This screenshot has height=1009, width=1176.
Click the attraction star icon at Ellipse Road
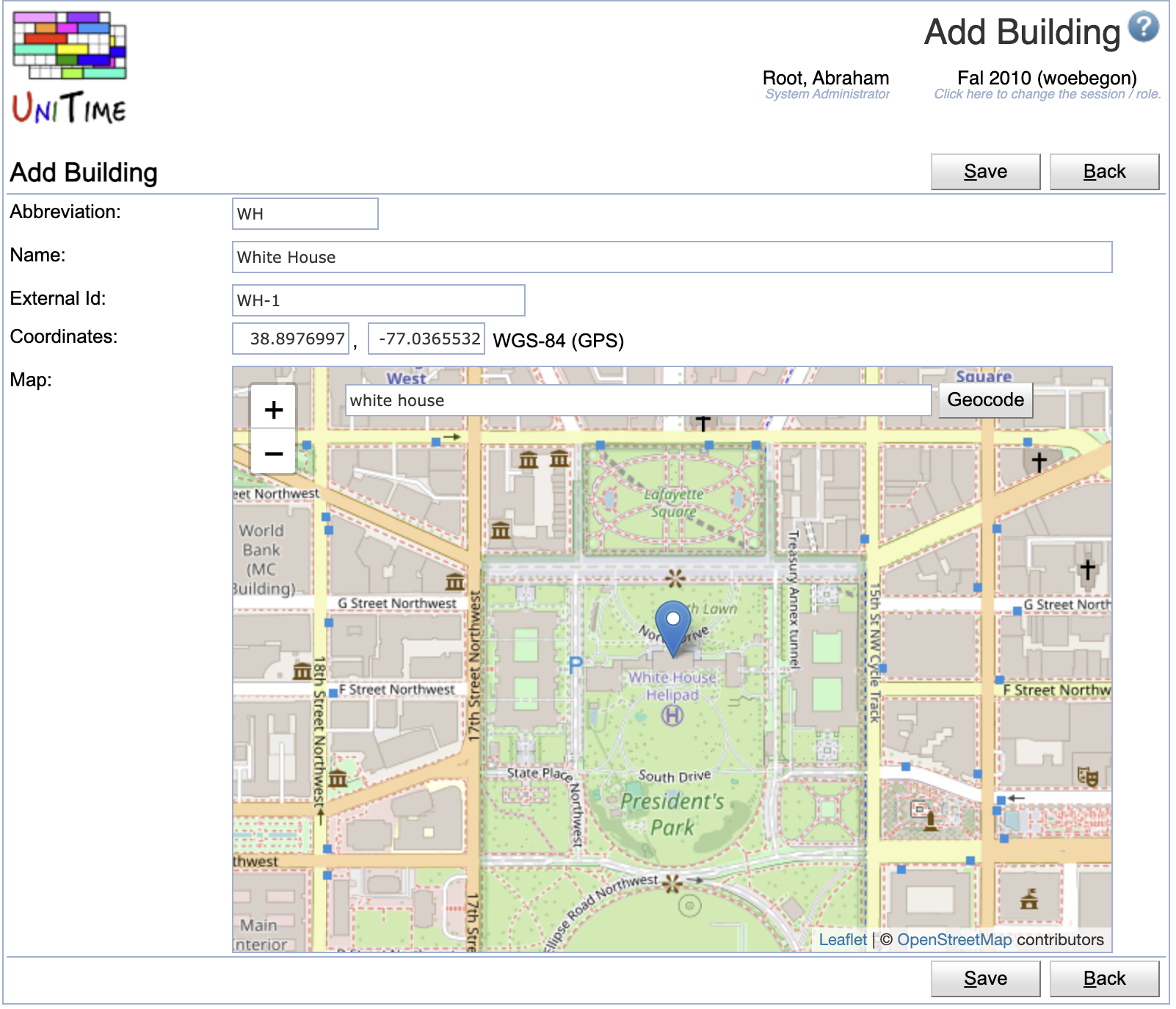(672, 883)
